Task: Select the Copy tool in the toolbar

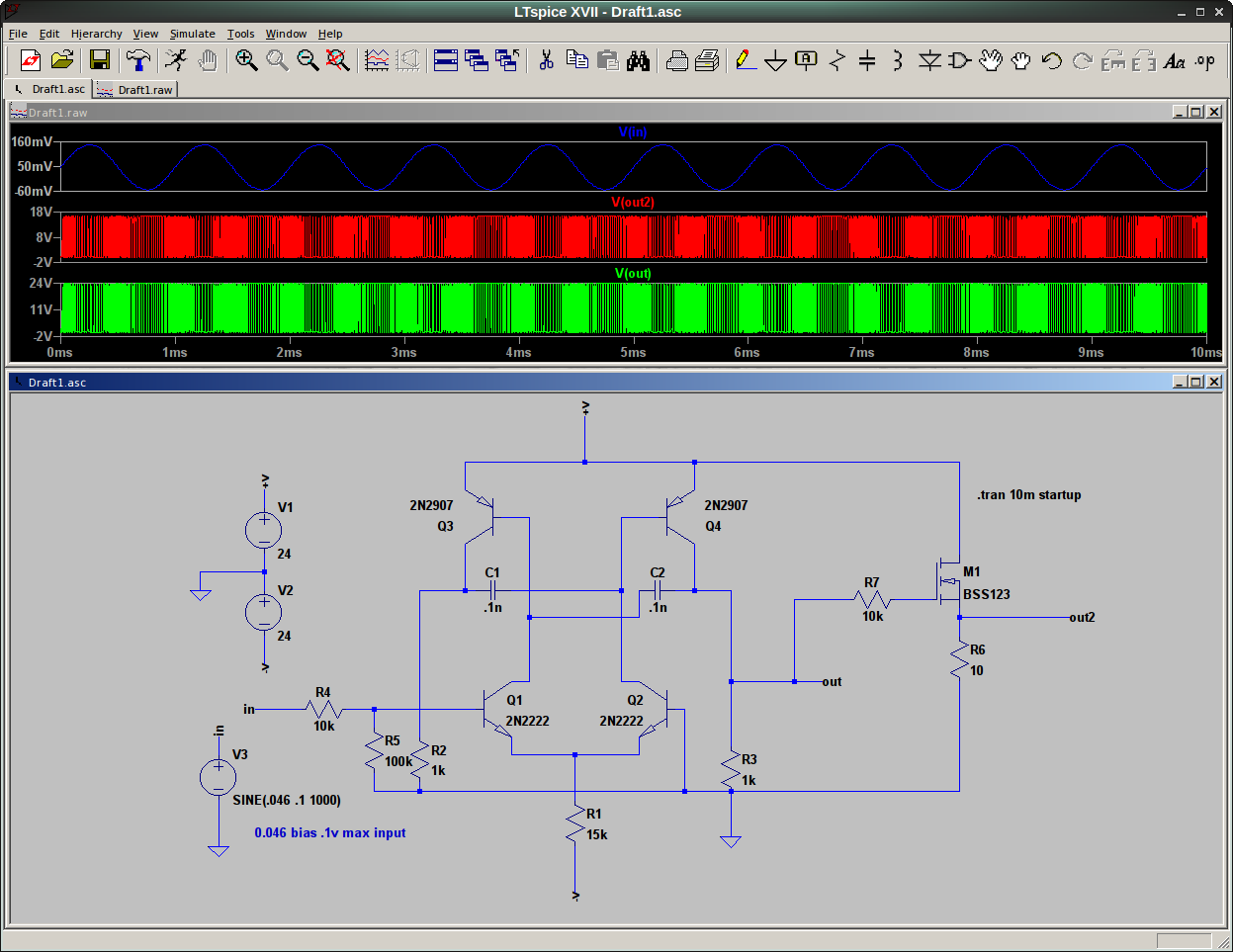Action: (577, 61)
